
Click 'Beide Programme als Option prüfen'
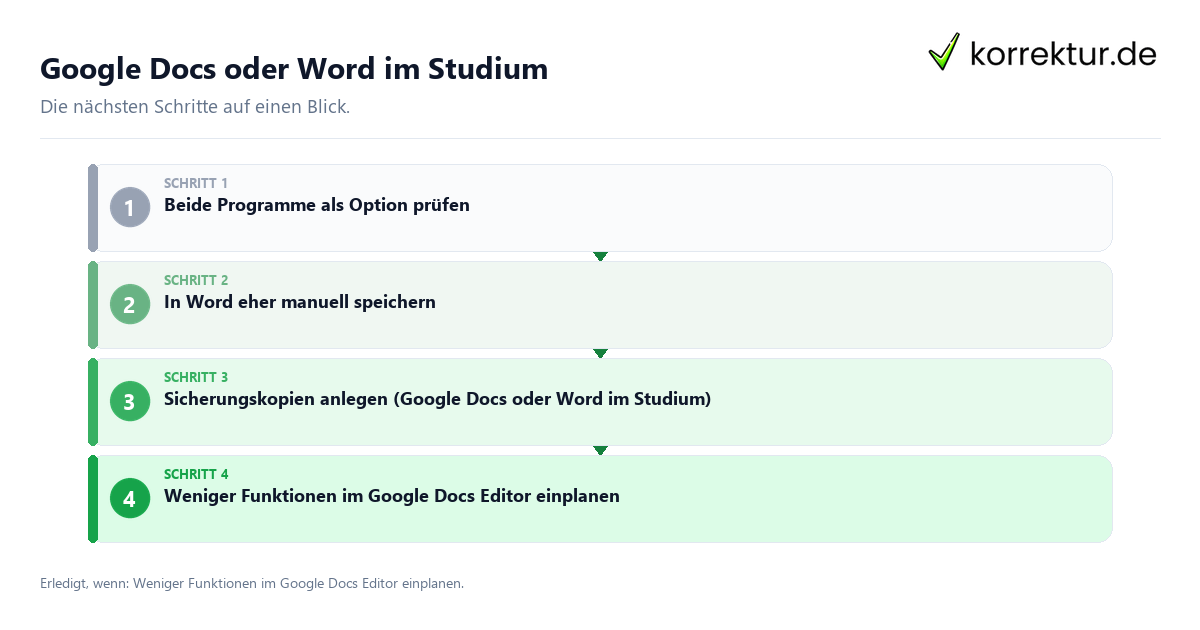tap(317, 205)
